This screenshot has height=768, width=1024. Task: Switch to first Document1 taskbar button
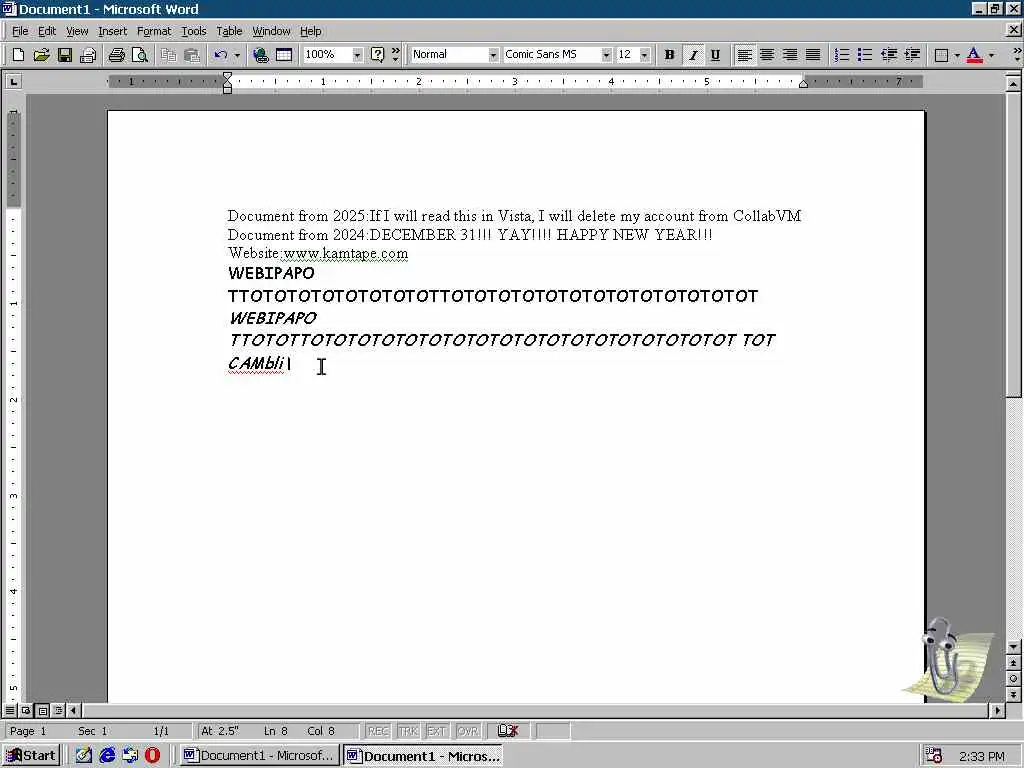[x=260, y=756]
